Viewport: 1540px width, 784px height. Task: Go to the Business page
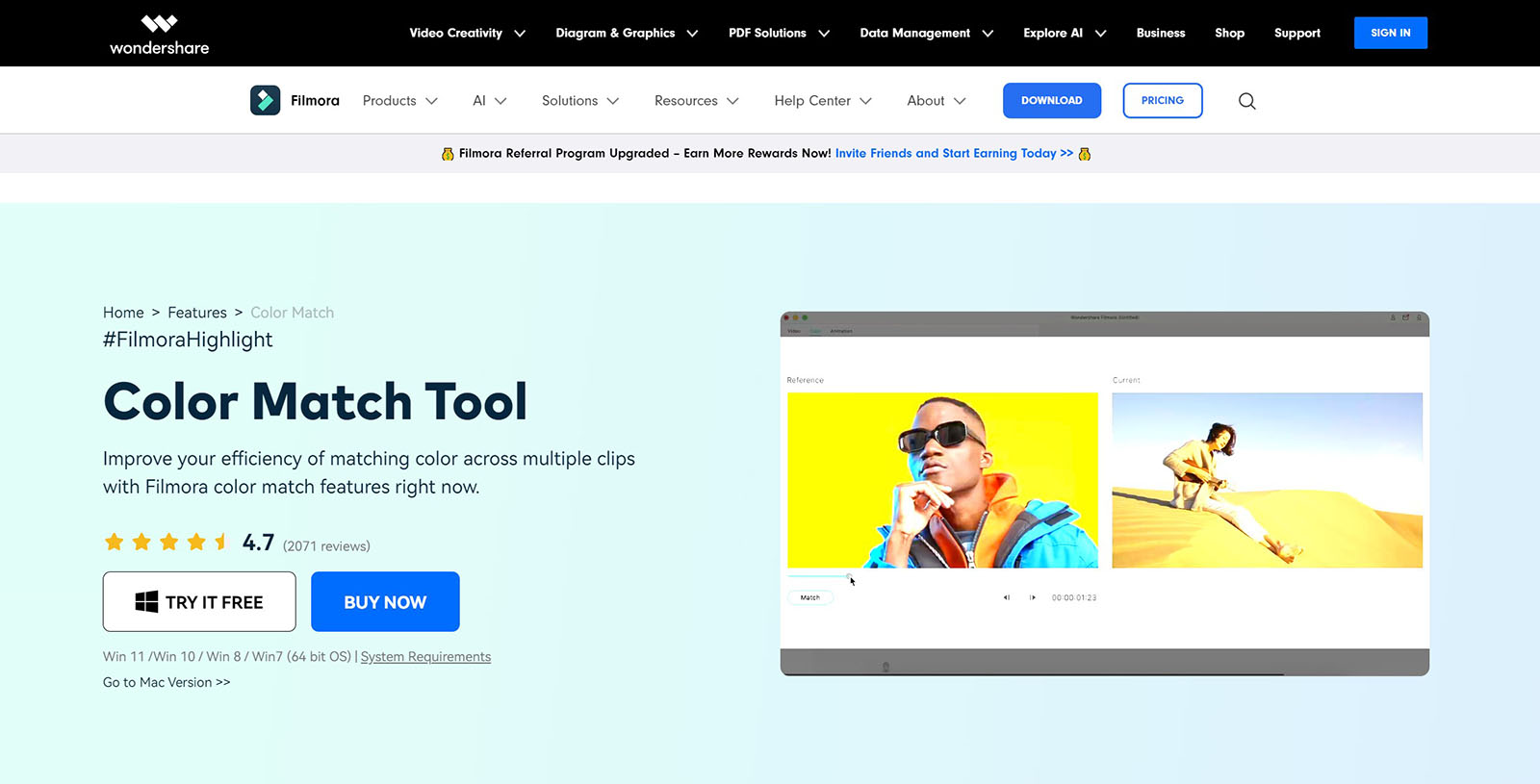[x=1161, y=33]
